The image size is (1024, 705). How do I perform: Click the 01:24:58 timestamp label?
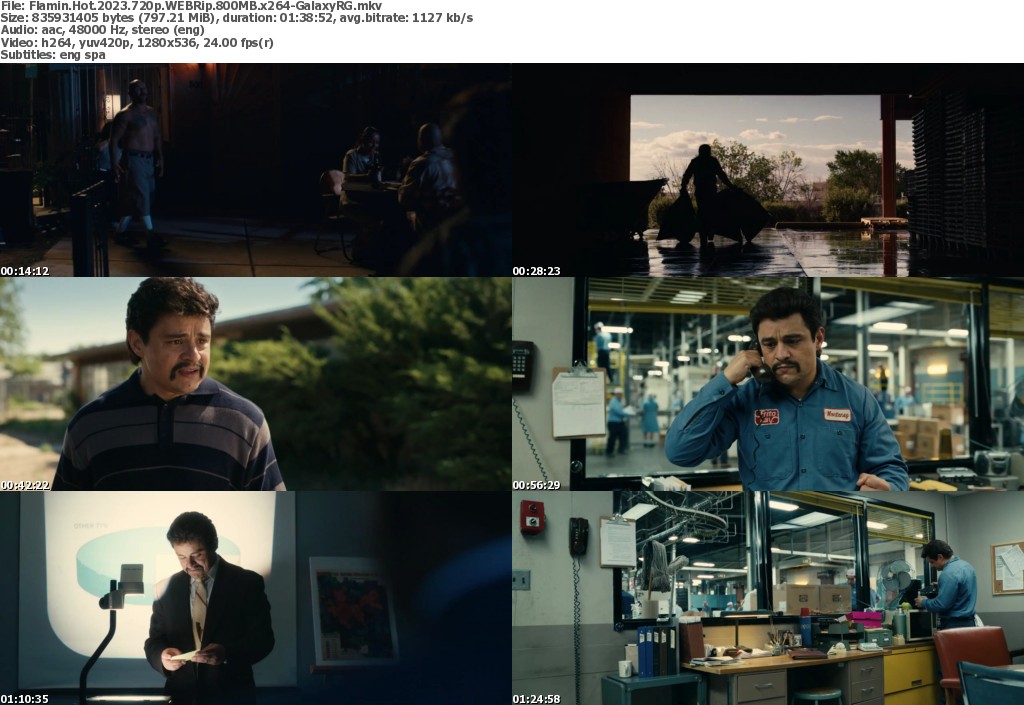coord(536,699)
